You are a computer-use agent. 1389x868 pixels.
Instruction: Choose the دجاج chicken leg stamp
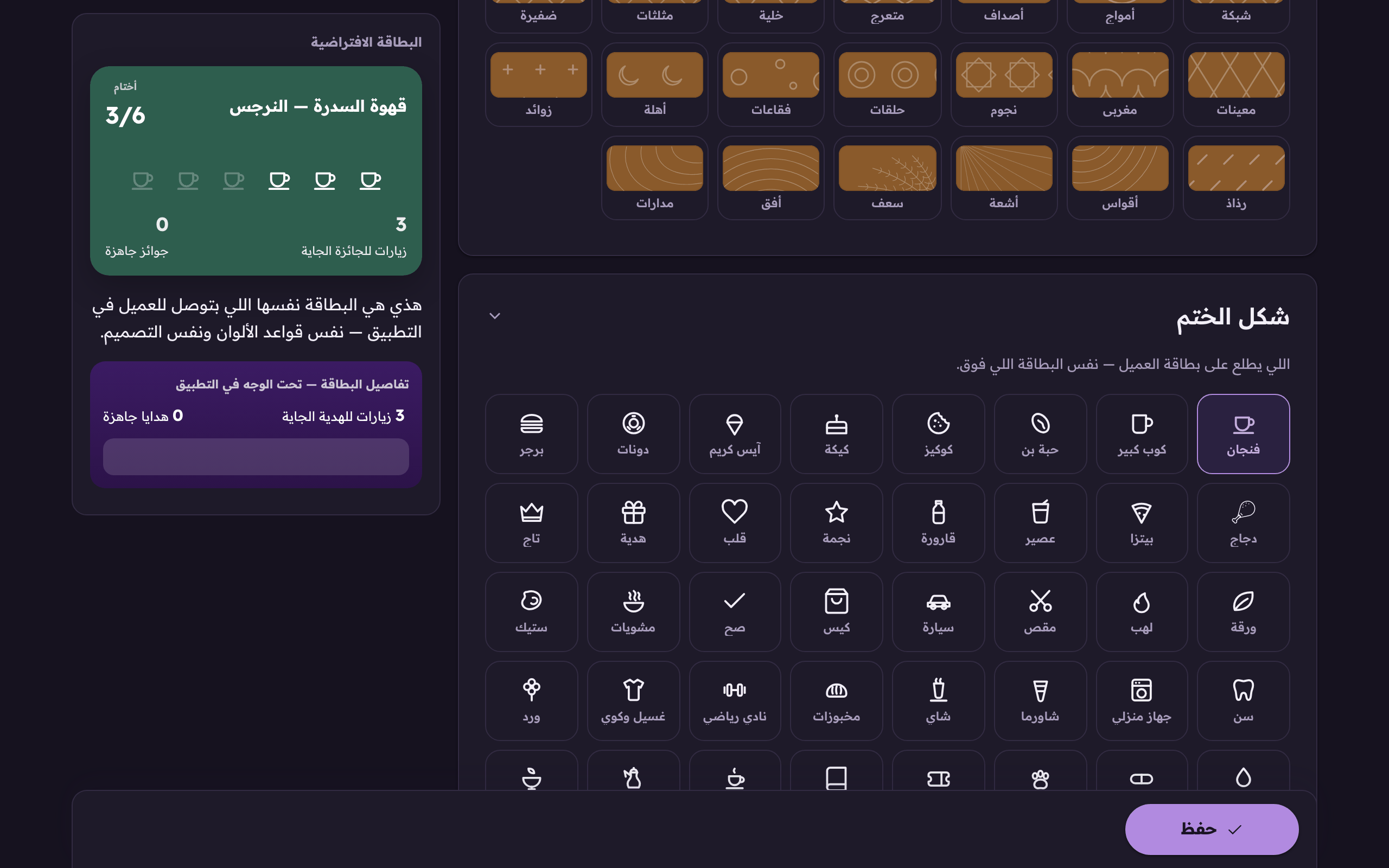pos(1243,523)
